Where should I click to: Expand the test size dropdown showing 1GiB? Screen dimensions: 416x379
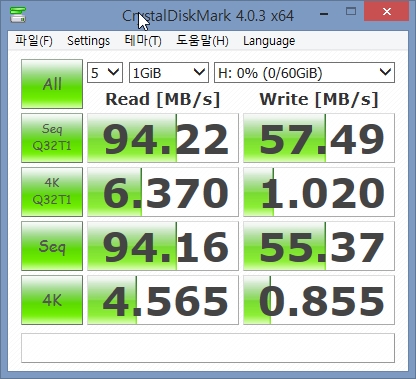point(169,72)
